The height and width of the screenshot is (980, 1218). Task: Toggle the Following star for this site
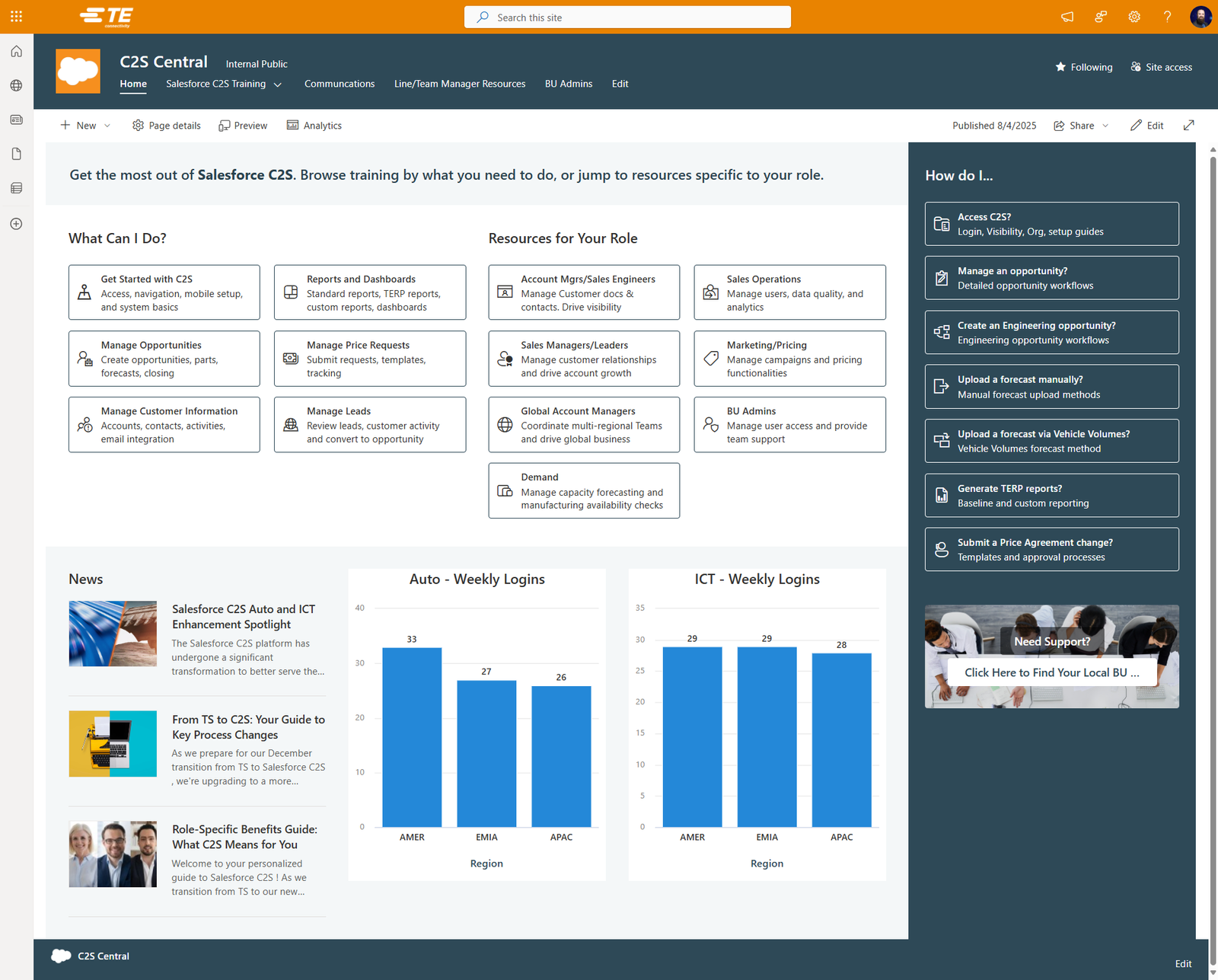[1083, 67]
